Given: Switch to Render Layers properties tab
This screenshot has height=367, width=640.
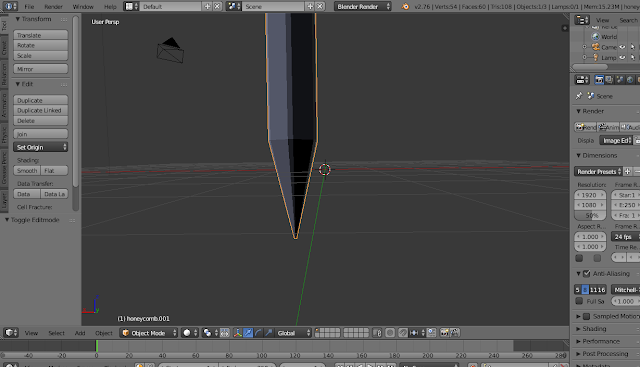Looking at the screenshot, I should pyautogui.click(x=609, y=80).
